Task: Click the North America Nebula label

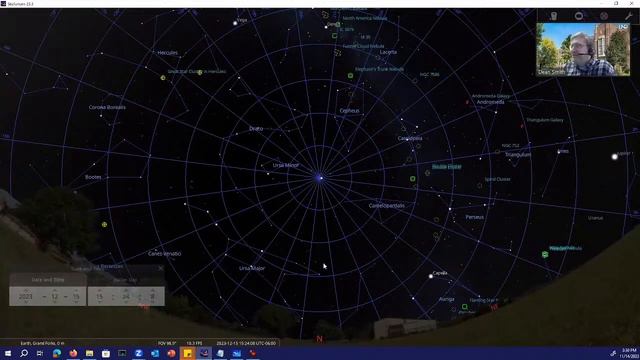Action: click(365, 18)
